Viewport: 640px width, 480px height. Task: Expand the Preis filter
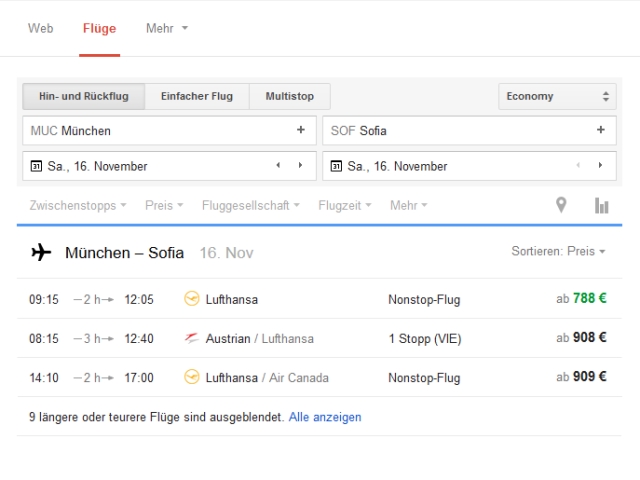point(164,205)
